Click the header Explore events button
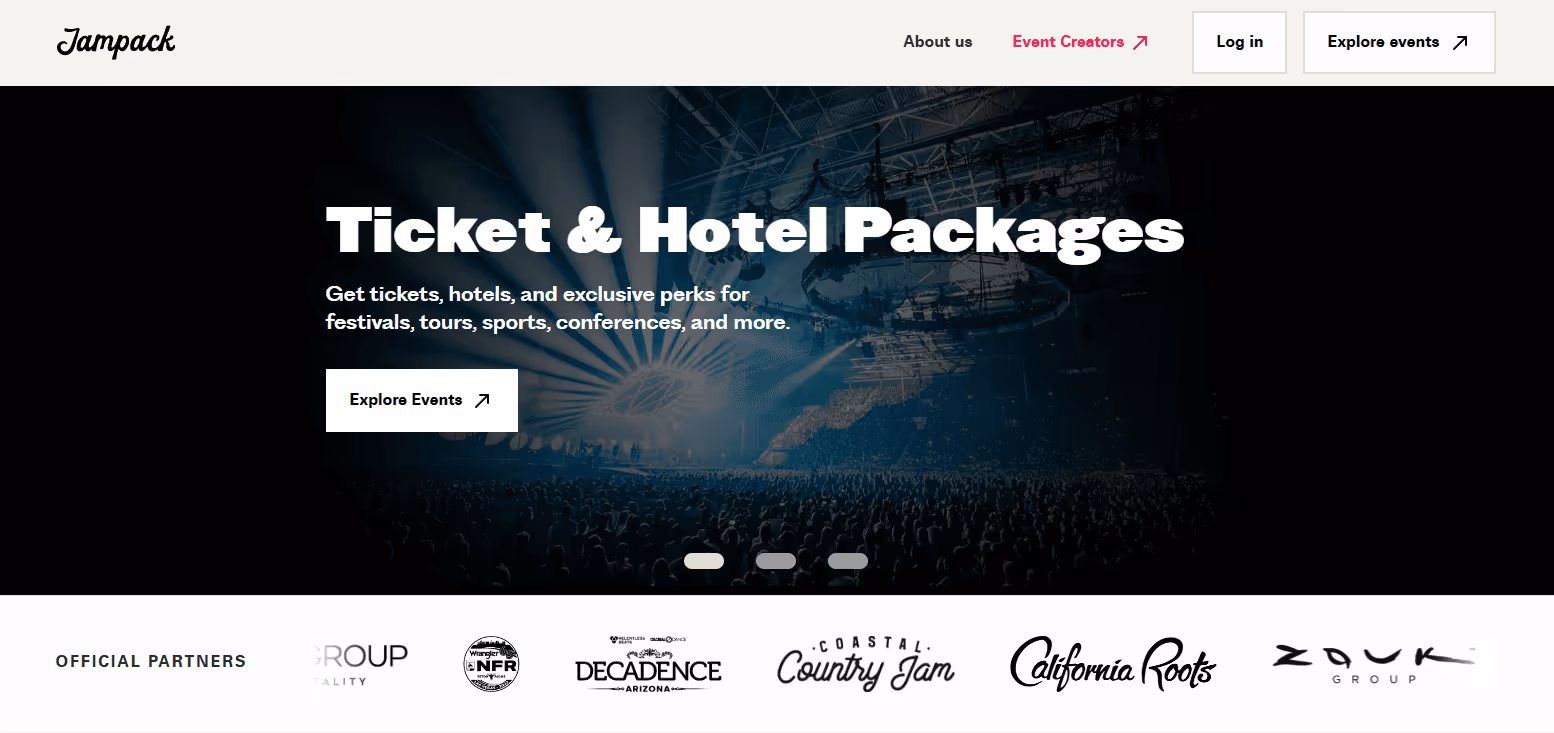Screen dimensions: 1554x733 1399,42
